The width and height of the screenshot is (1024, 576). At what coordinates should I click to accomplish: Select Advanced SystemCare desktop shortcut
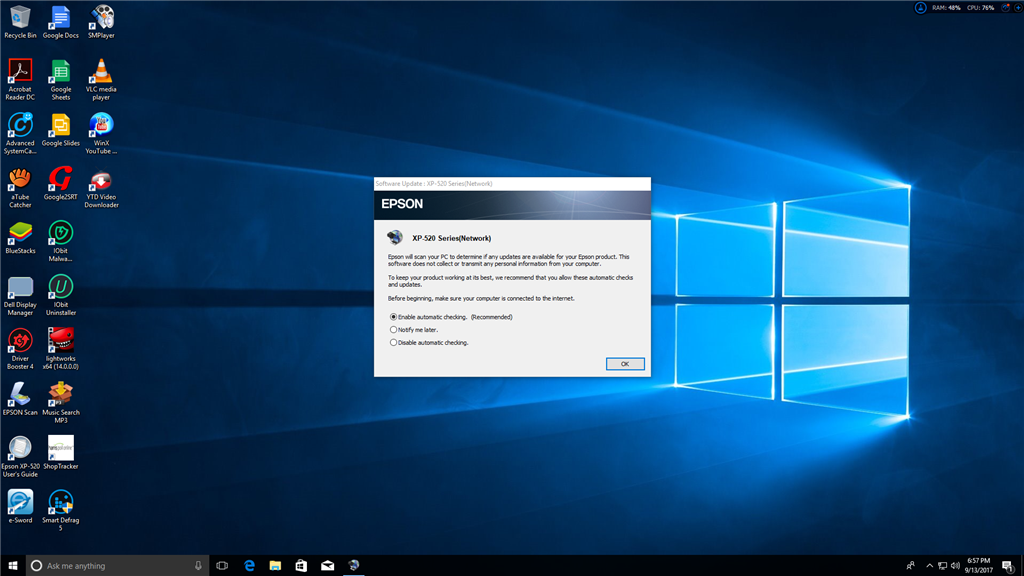(x=20, y=133)
